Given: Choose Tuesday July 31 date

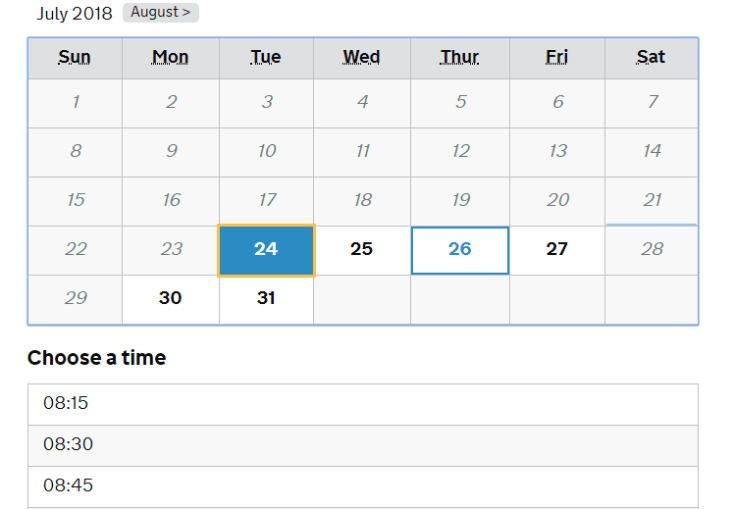Looking at the screenshot, I should [266, 298].
